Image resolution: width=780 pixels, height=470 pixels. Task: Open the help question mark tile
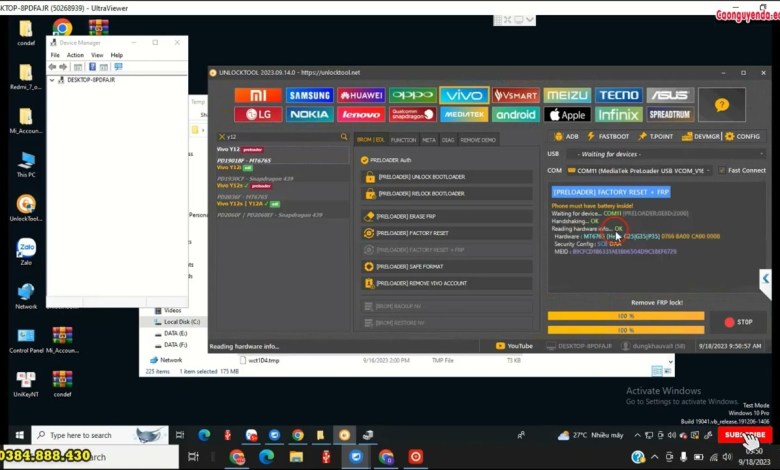pos(722,104)
